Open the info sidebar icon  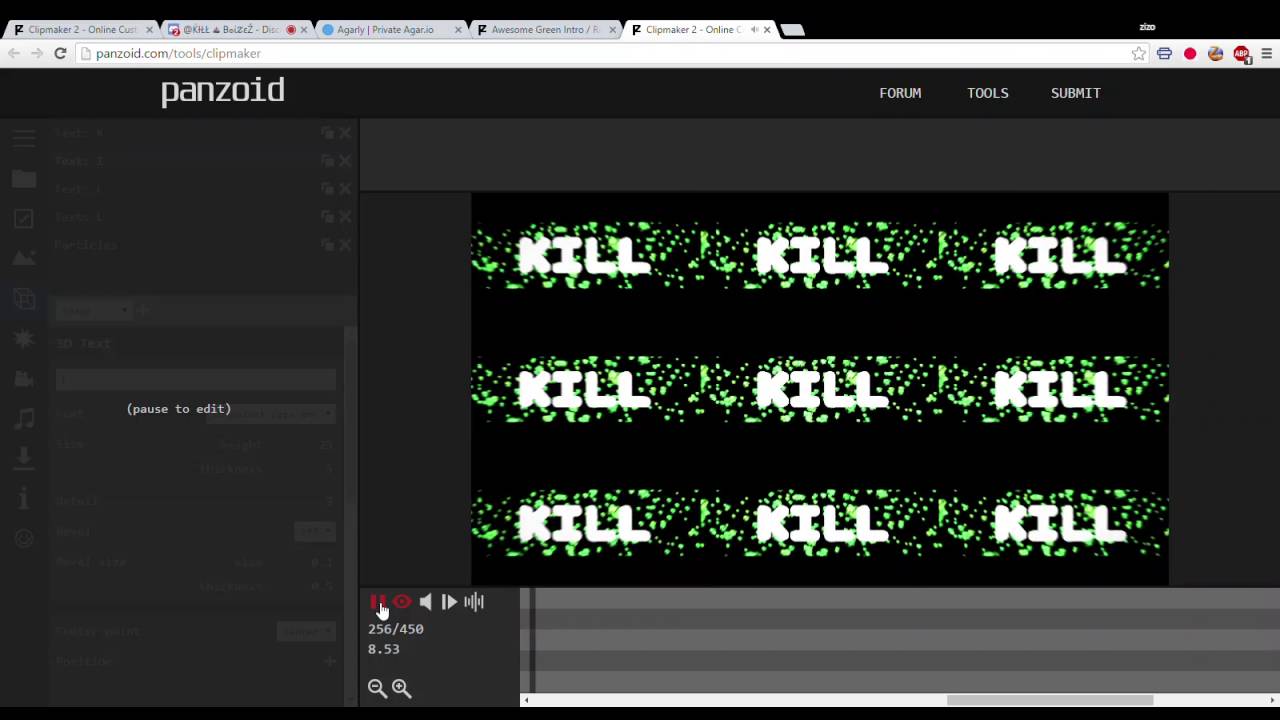[x=24, y=498]
